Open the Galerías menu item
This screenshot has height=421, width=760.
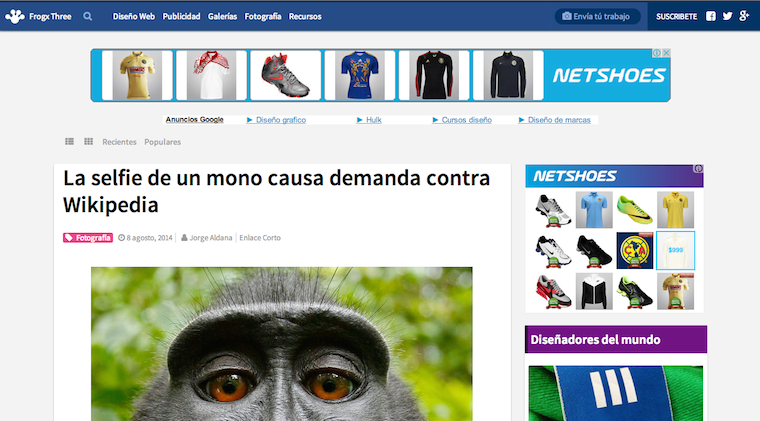pos(222,17)
